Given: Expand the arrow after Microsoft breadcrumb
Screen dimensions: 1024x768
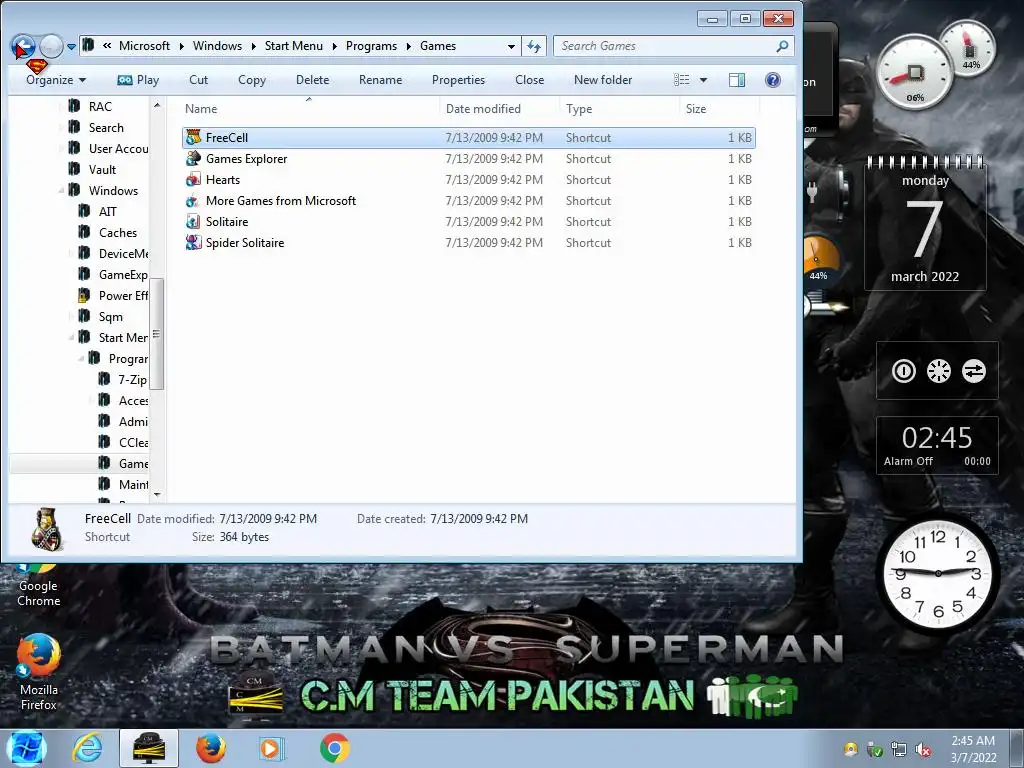Looking at the screenshot, I should tap(181, 46).
